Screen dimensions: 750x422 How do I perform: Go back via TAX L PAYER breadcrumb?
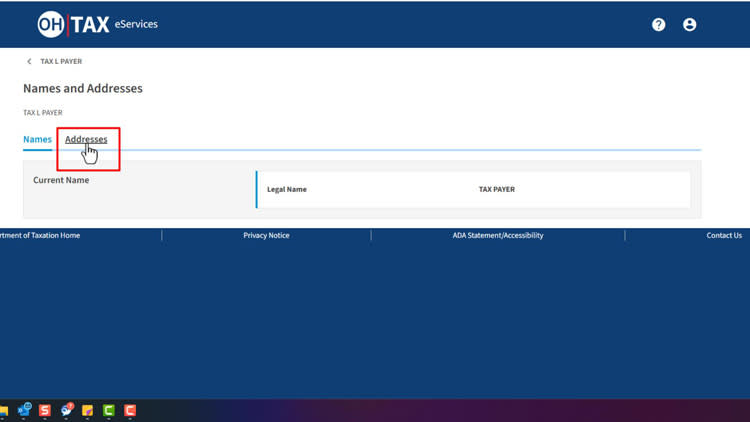click(x=61, y=62)
